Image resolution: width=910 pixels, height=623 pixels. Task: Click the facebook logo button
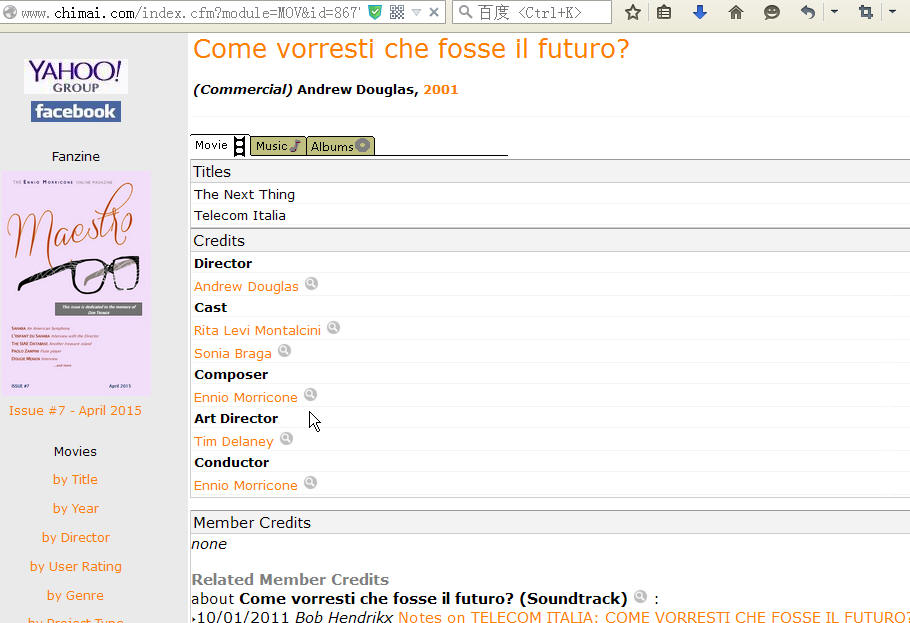tap(76, 111)
